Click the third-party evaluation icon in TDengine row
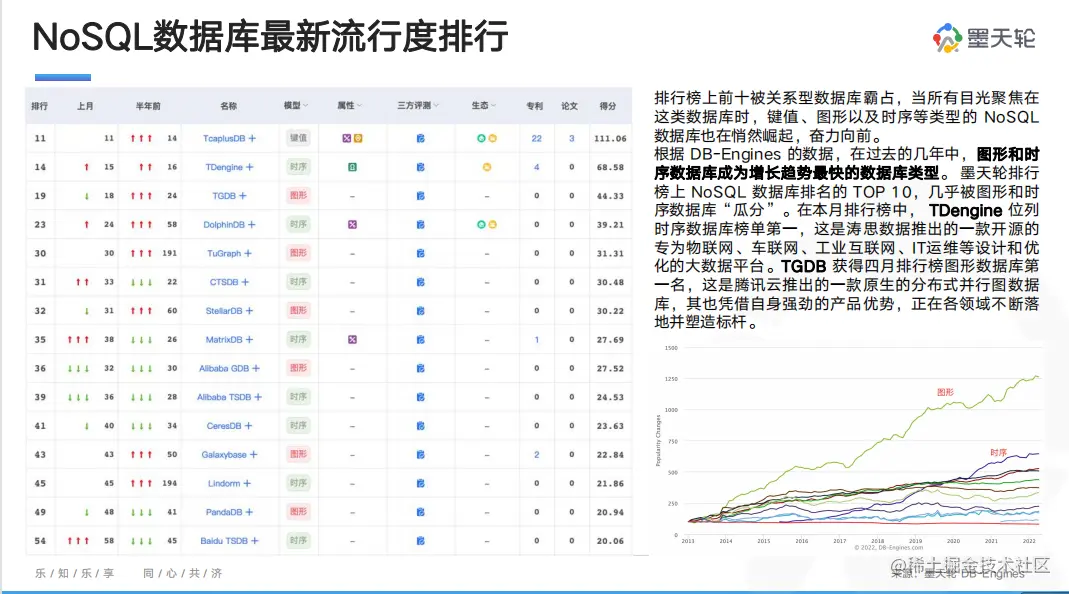Image resolution: width=1069 pixels, height=594 pixels. [x=421, y=167]
